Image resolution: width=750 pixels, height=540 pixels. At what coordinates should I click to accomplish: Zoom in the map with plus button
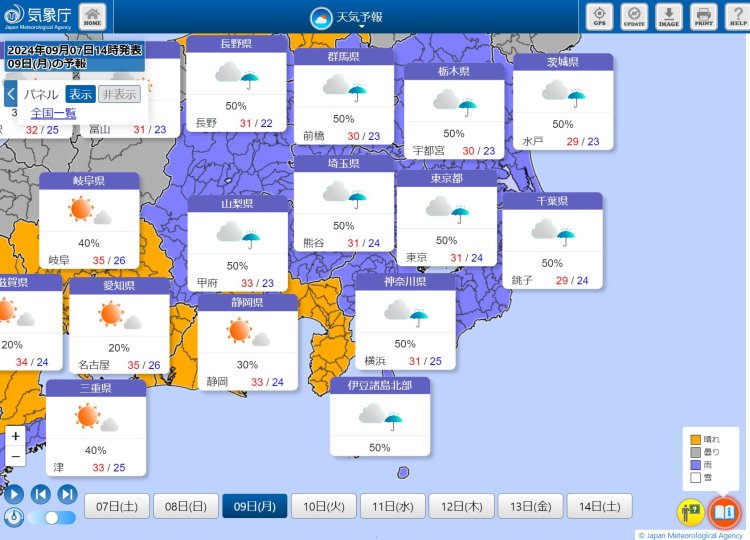pyautogui.click(x=15, y=437)
